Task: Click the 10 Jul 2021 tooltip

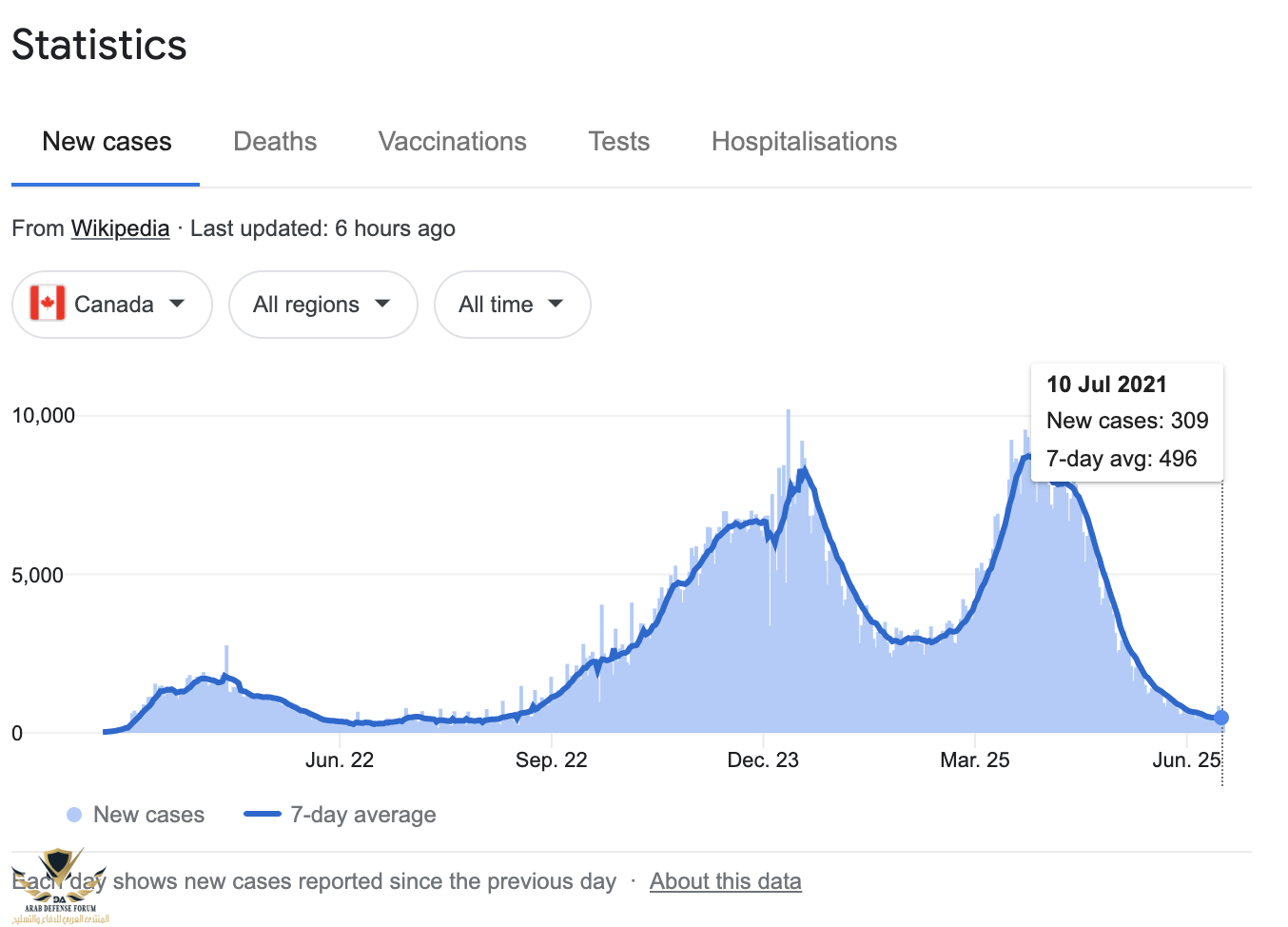Action: [x=1126, y=422]
